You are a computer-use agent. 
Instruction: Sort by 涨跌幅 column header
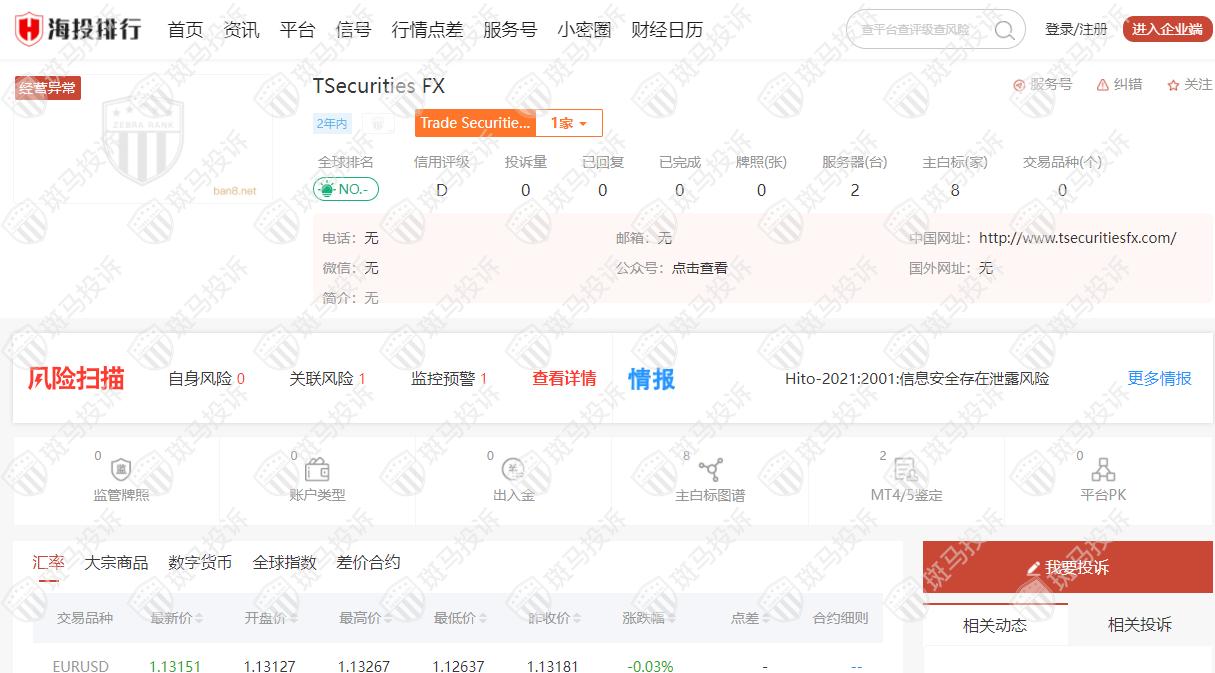tap(648, 619)
